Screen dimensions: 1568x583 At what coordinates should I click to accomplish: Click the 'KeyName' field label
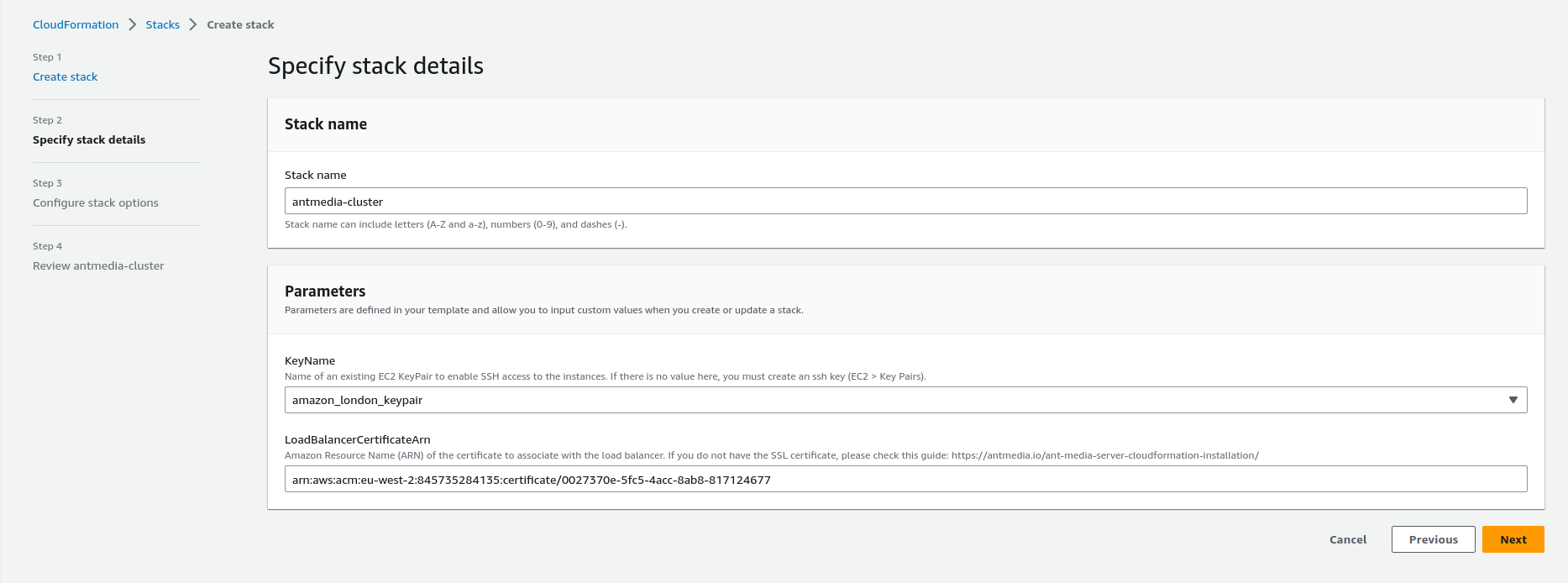point(310,360)
